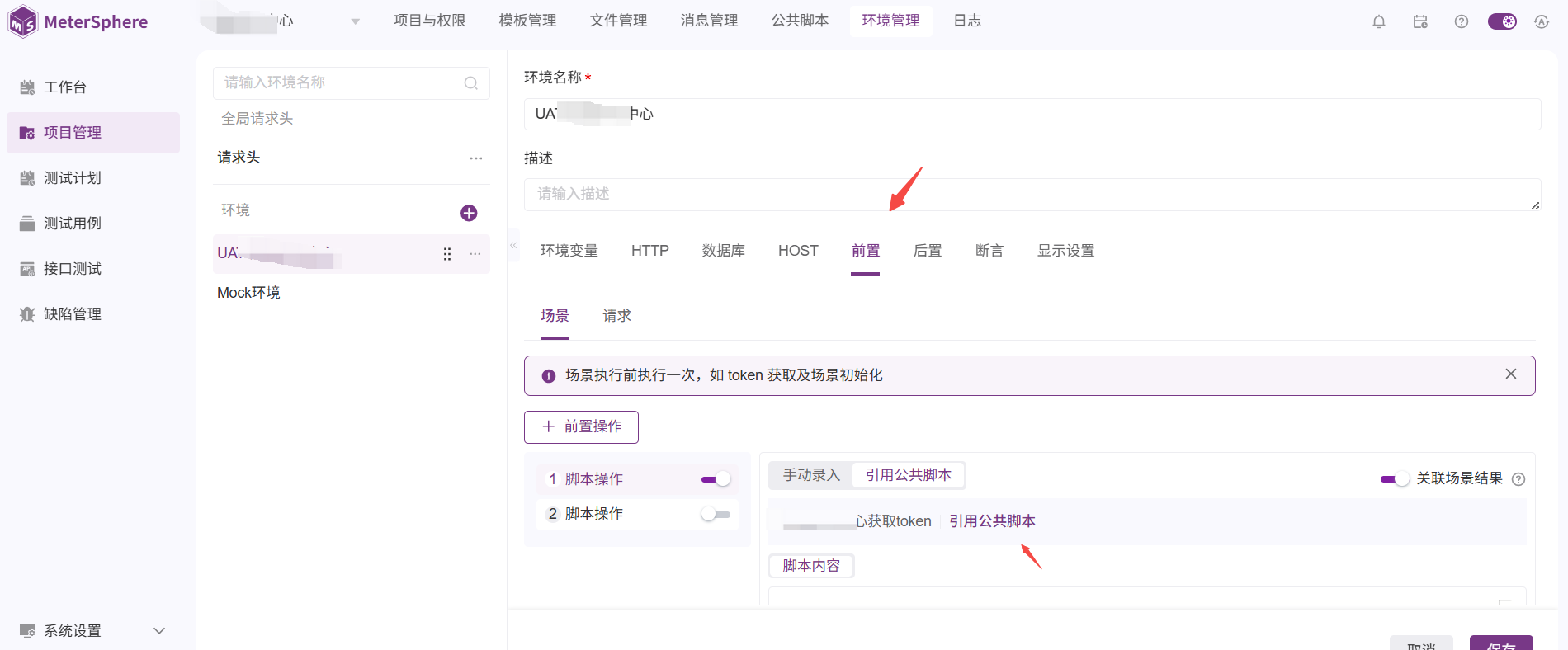Disable the first 脚本操作 switch

[716, 479]
